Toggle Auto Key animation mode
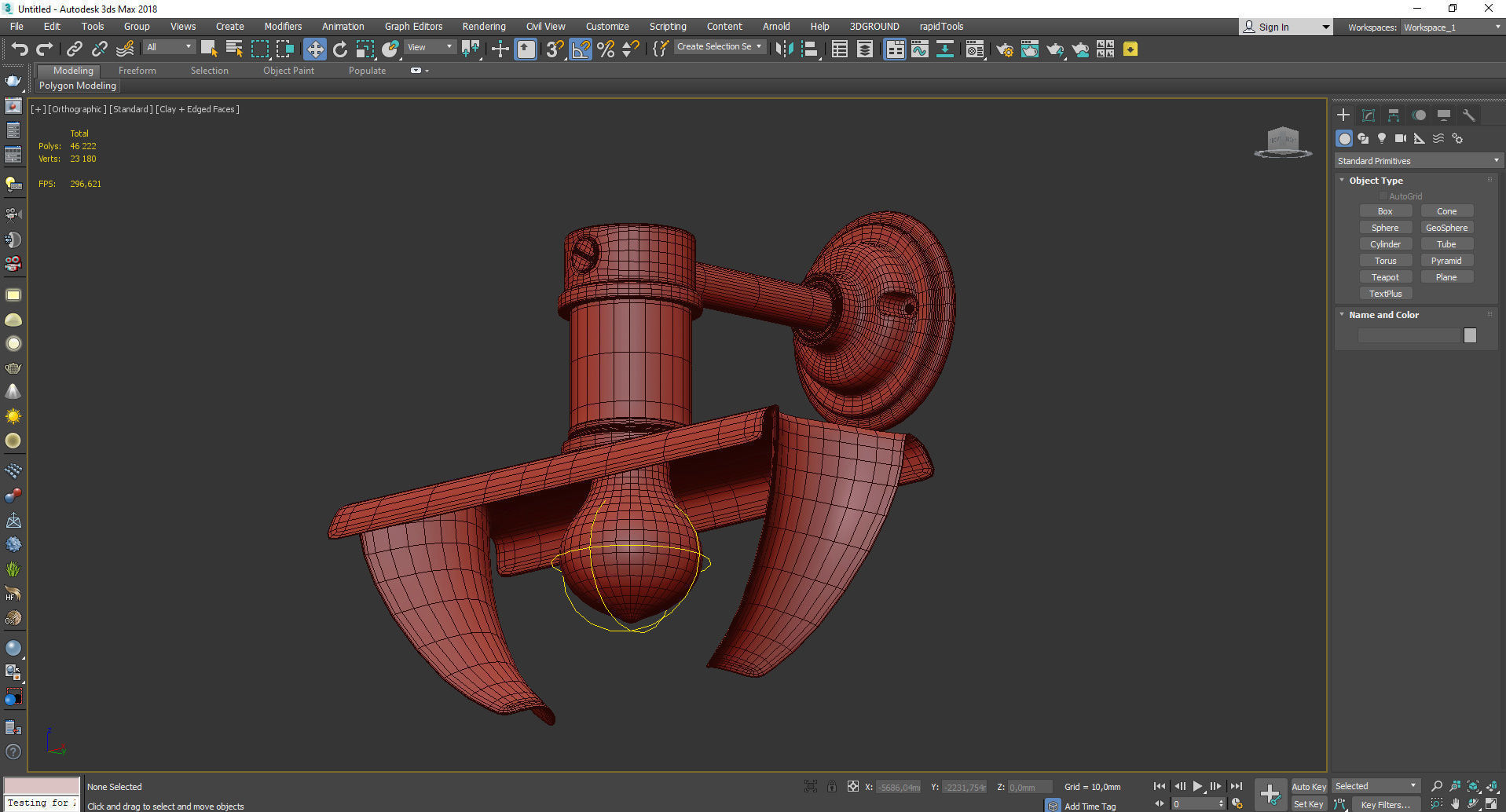This screenshot has height=812, width=1506. (x=1308, y=786)
